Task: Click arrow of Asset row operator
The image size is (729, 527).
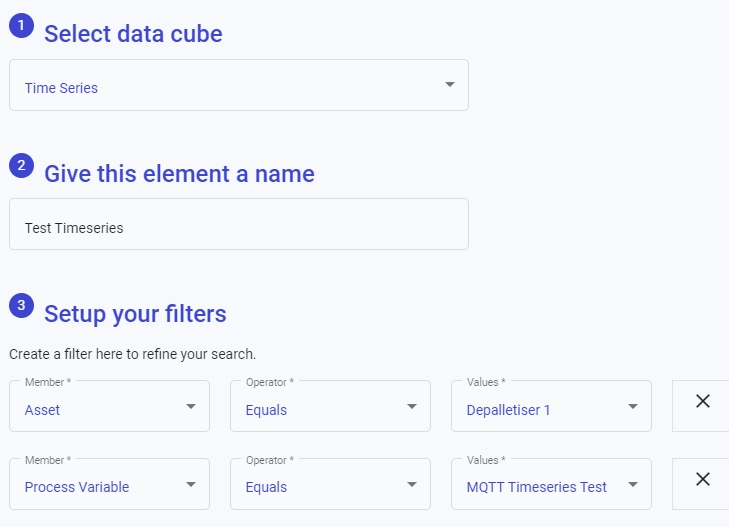Action: tap(412, 407)
